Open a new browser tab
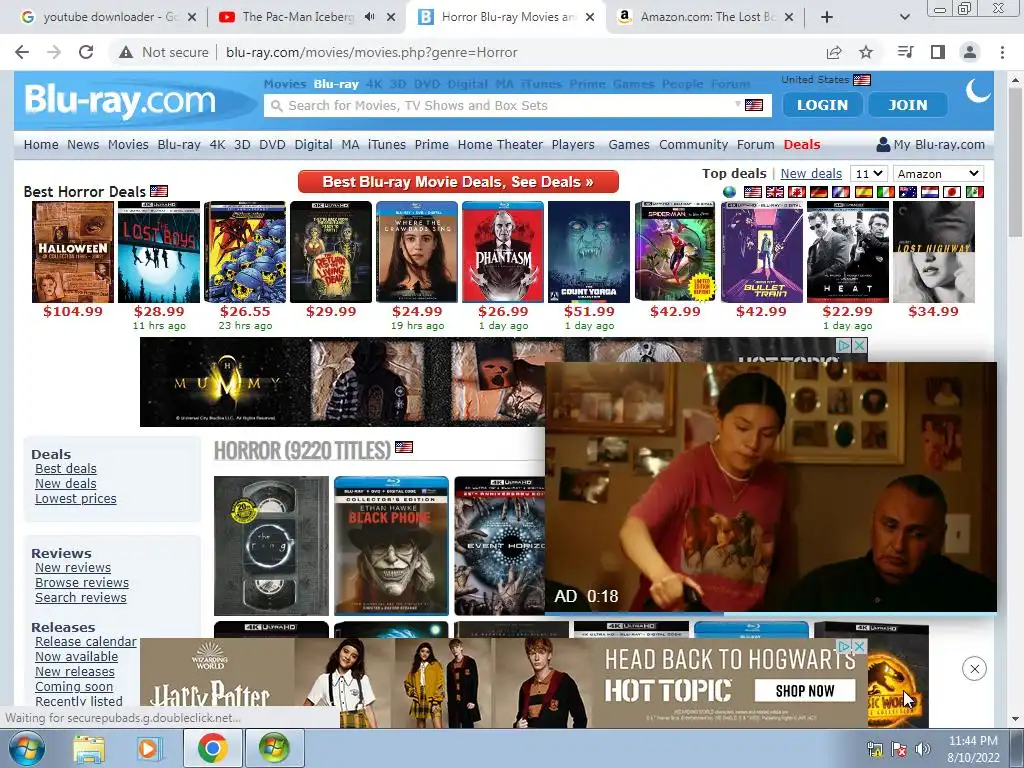This screenshot has width=1024, height=768. 827,17
